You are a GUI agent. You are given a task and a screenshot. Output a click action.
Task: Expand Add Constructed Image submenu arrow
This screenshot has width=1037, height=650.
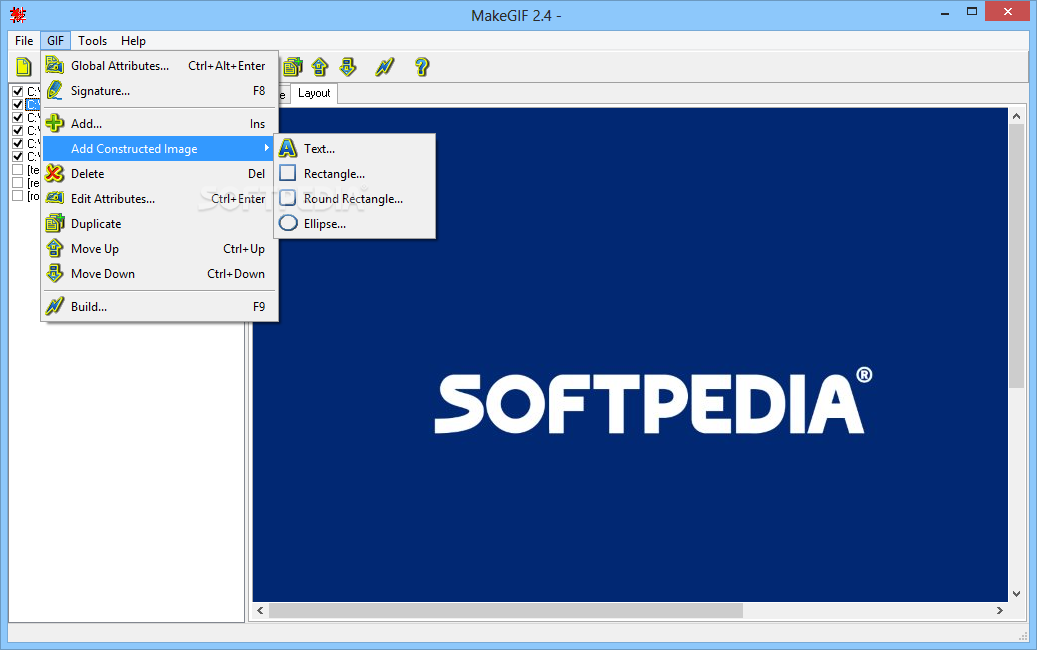tap(267, 148)
